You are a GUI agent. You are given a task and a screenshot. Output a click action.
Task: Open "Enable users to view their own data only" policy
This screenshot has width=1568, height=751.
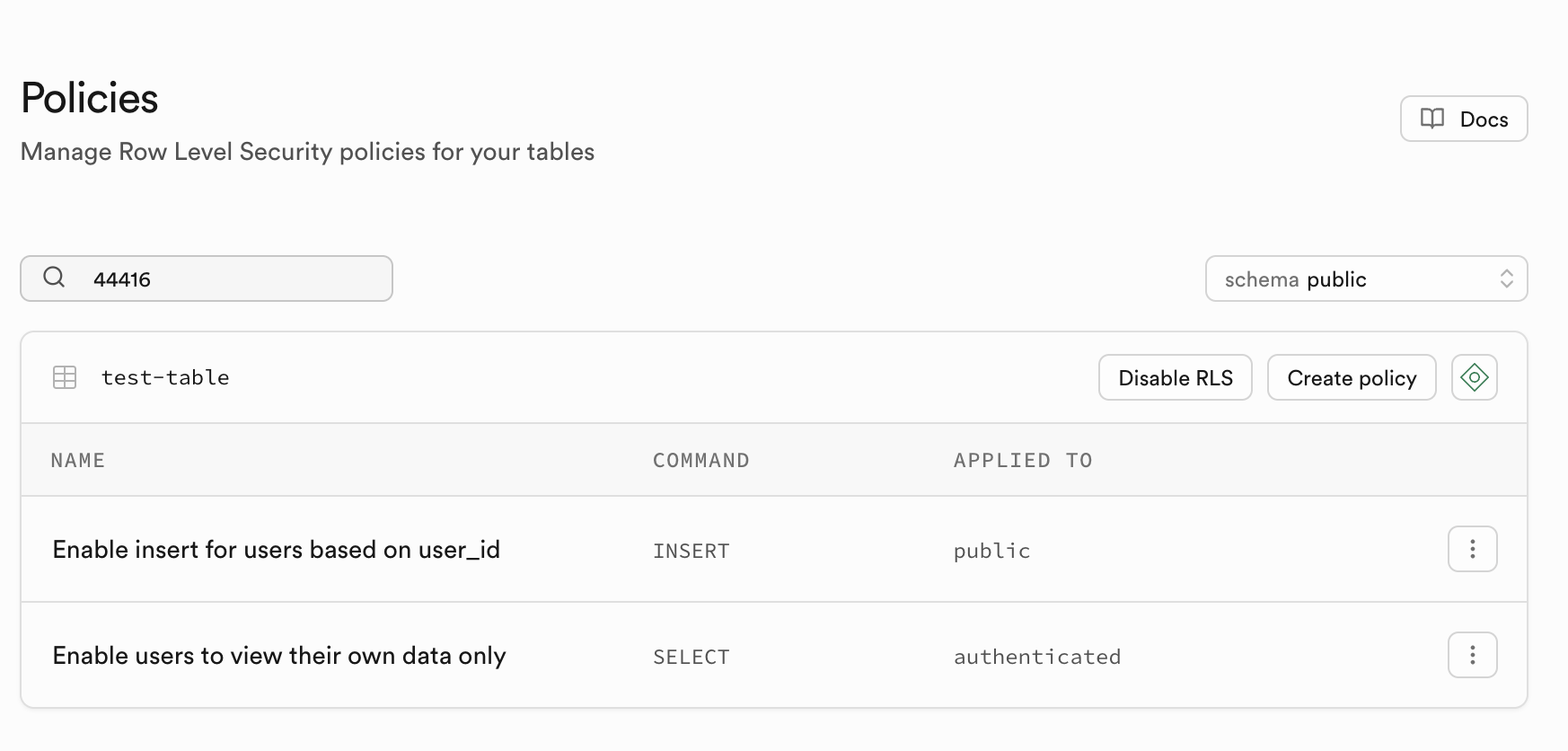(x=279, y=656)
